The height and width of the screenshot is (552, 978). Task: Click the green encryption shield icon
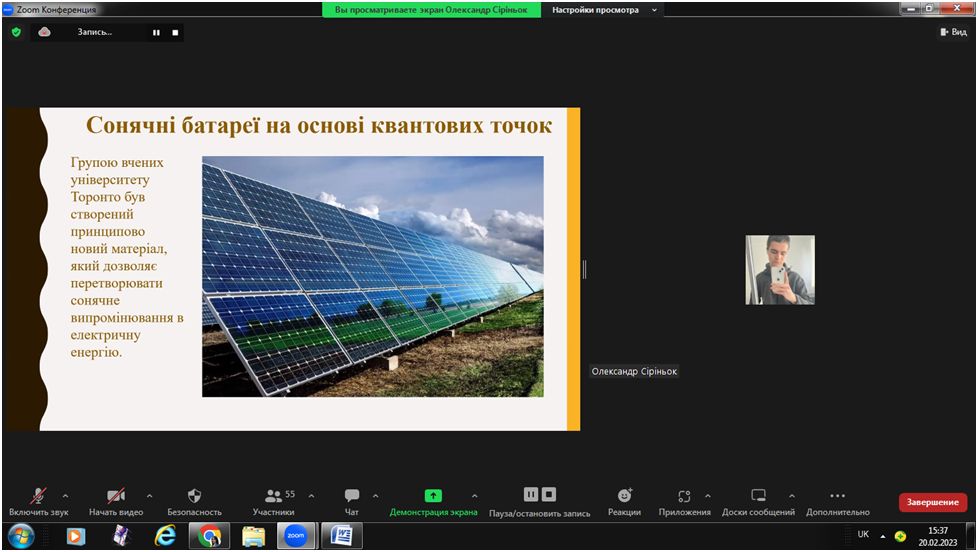pos(16,32)
